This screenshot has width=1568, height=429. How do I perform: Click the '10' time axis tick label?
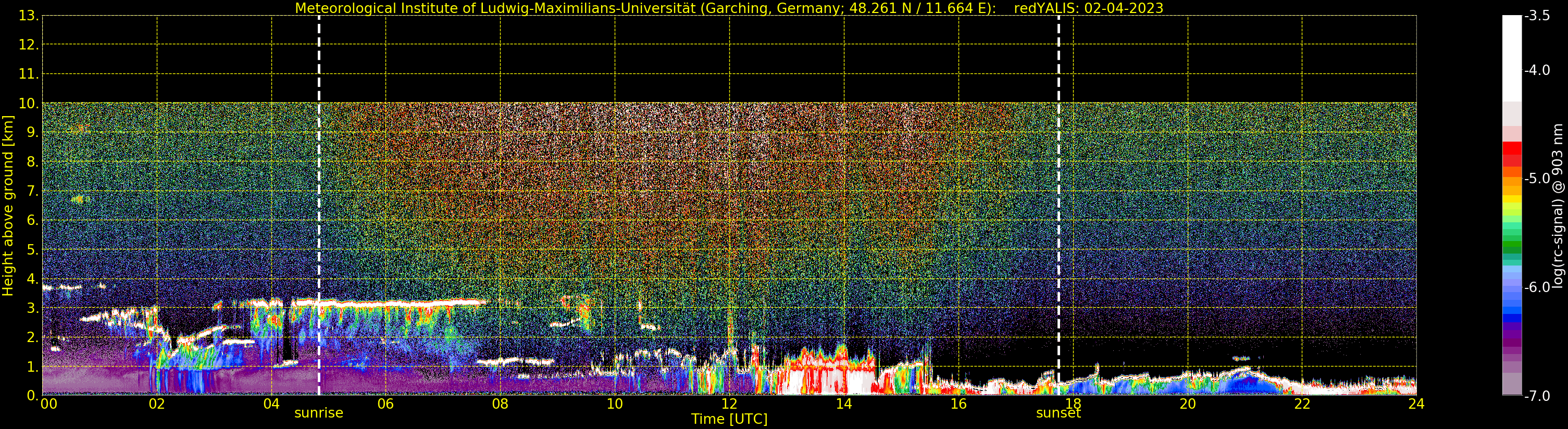(615, 404)
